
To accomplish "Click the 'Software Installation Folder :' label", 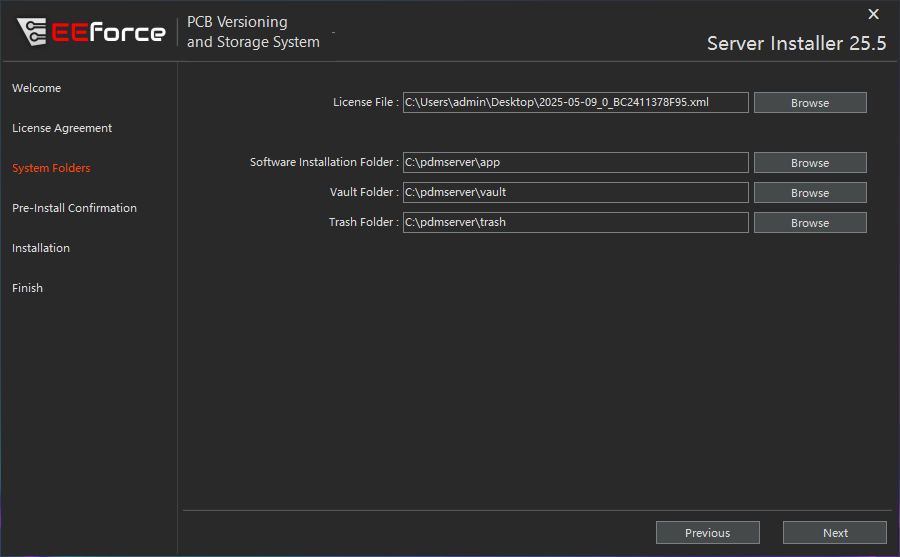I will tap(324, 162).
